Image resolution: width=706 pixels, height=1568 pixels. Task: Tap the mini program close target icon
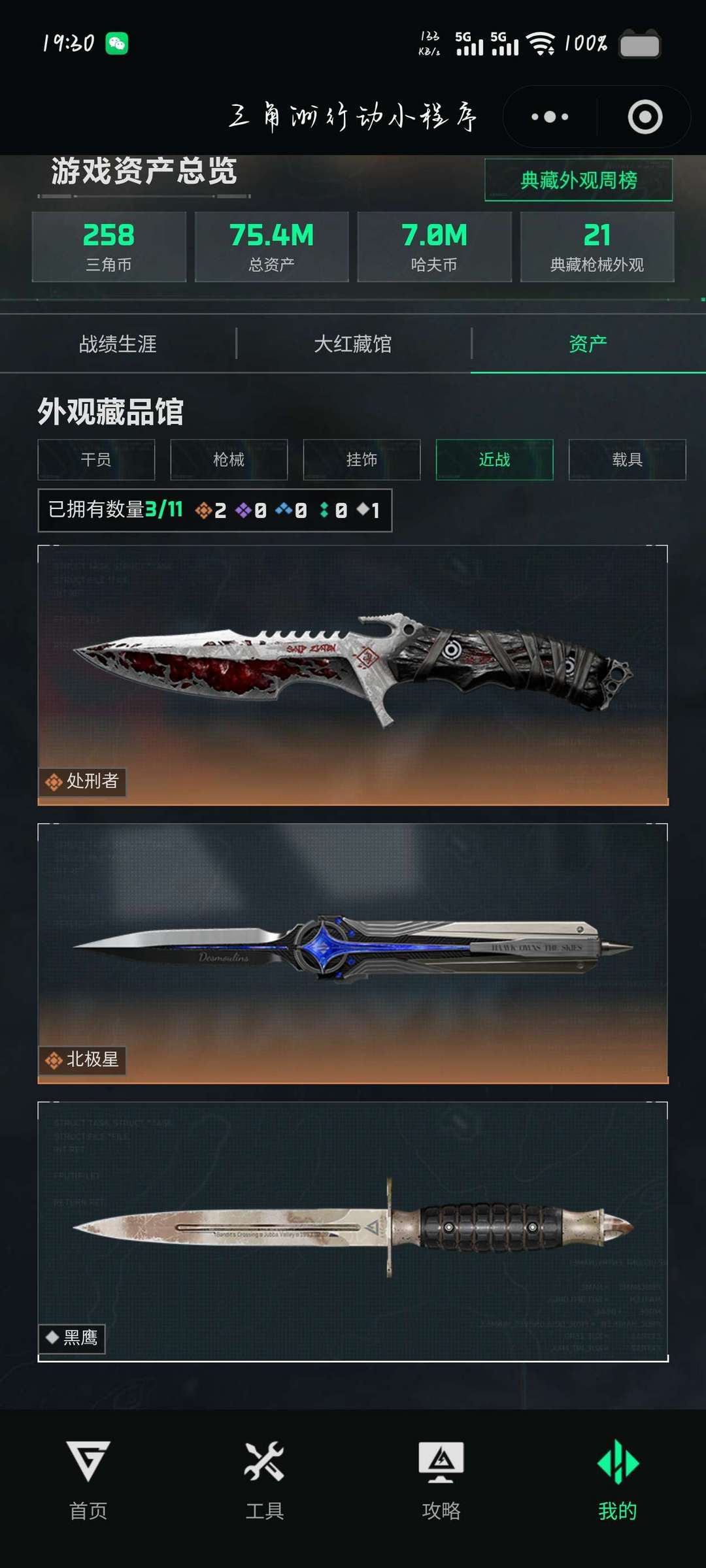pyautogui.click(x=645, y=117)
